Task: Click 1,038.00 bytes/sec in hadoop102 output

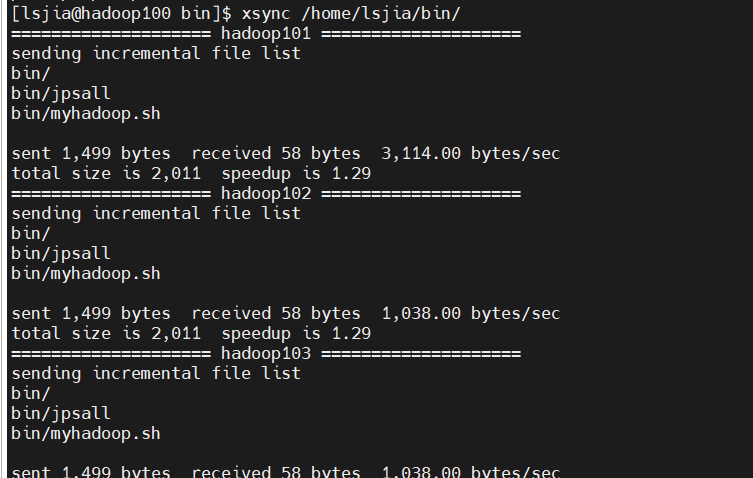Action: click(x=471, y=314)
